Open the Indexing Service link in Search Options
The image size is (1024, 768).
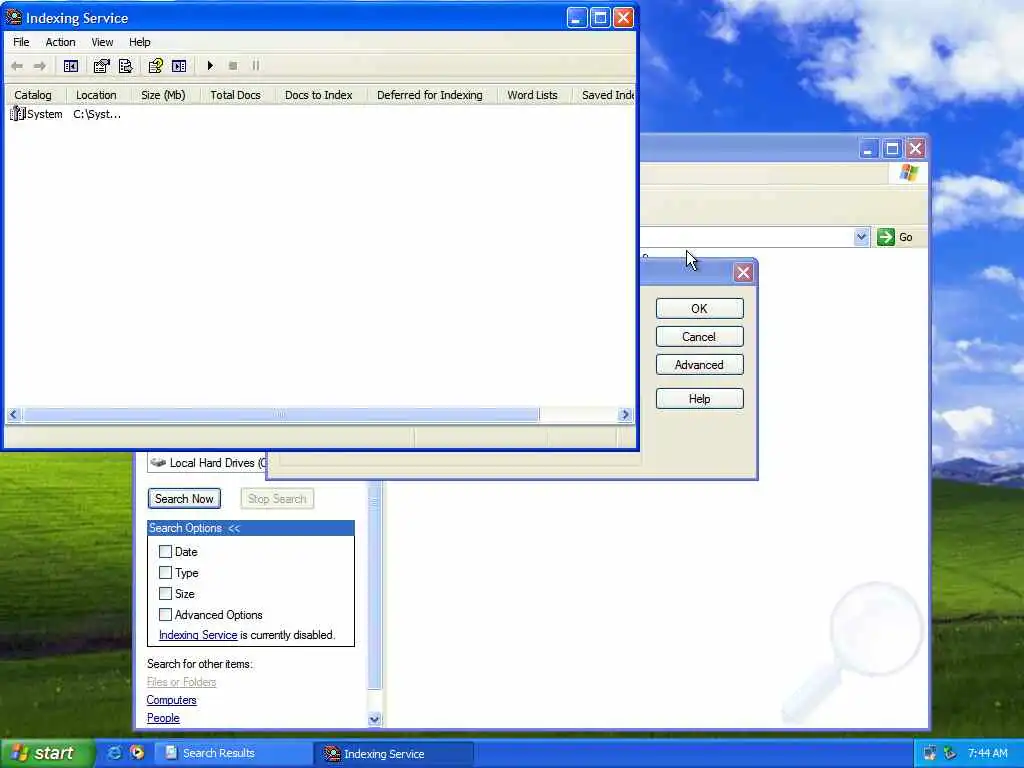click(198, 635)
